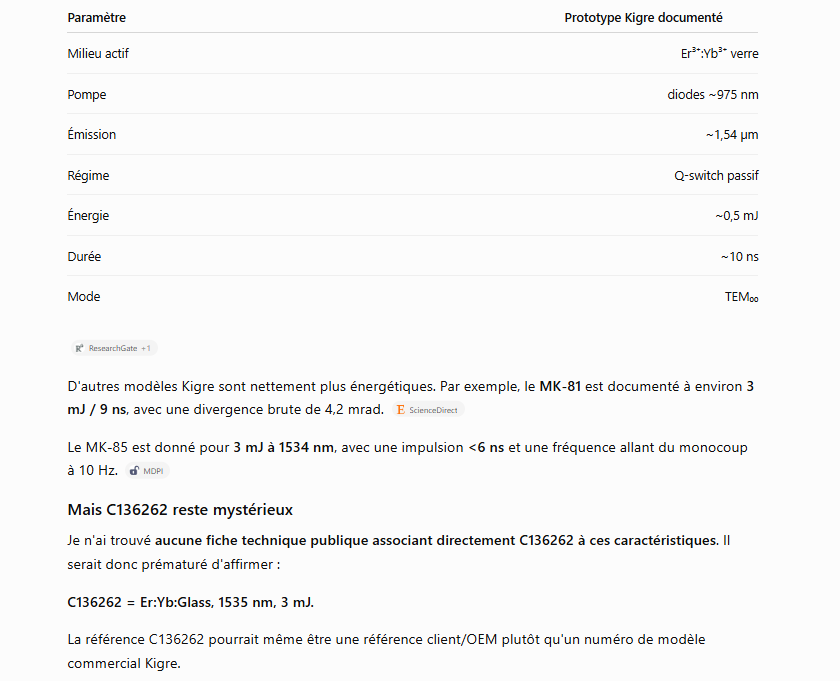Click the ResearchGate logo icon
This screenshot has height=681, width=840.
point(79,348)
